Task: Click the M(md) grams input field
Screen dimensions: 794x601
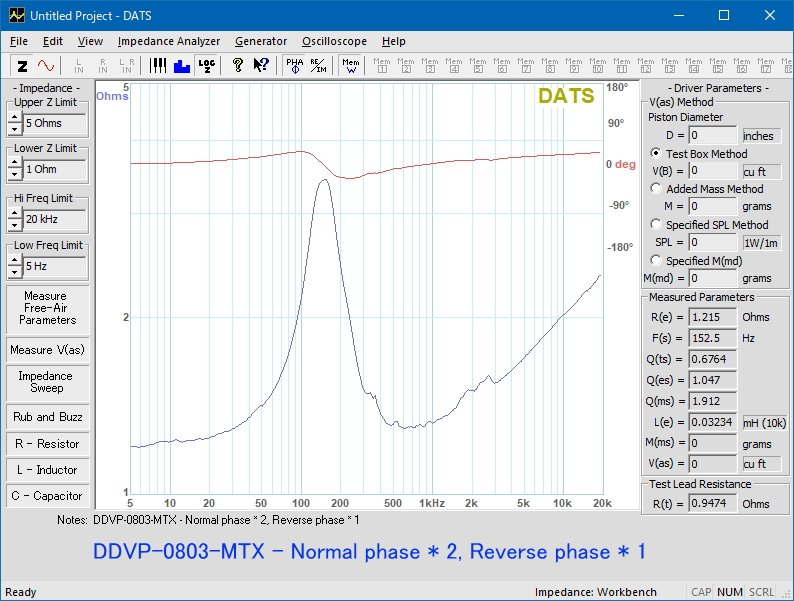Action: click(712, 278)
